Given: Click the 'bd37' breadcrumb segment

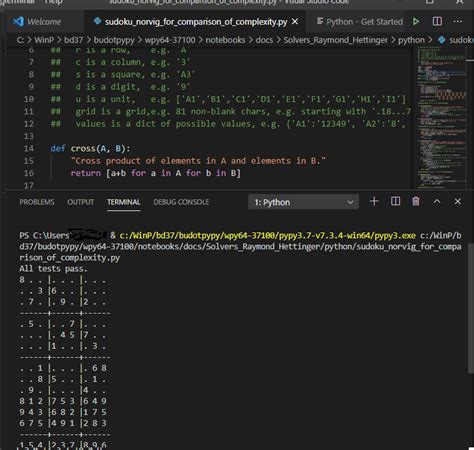Looking at the screenshot, I should 73,40.
